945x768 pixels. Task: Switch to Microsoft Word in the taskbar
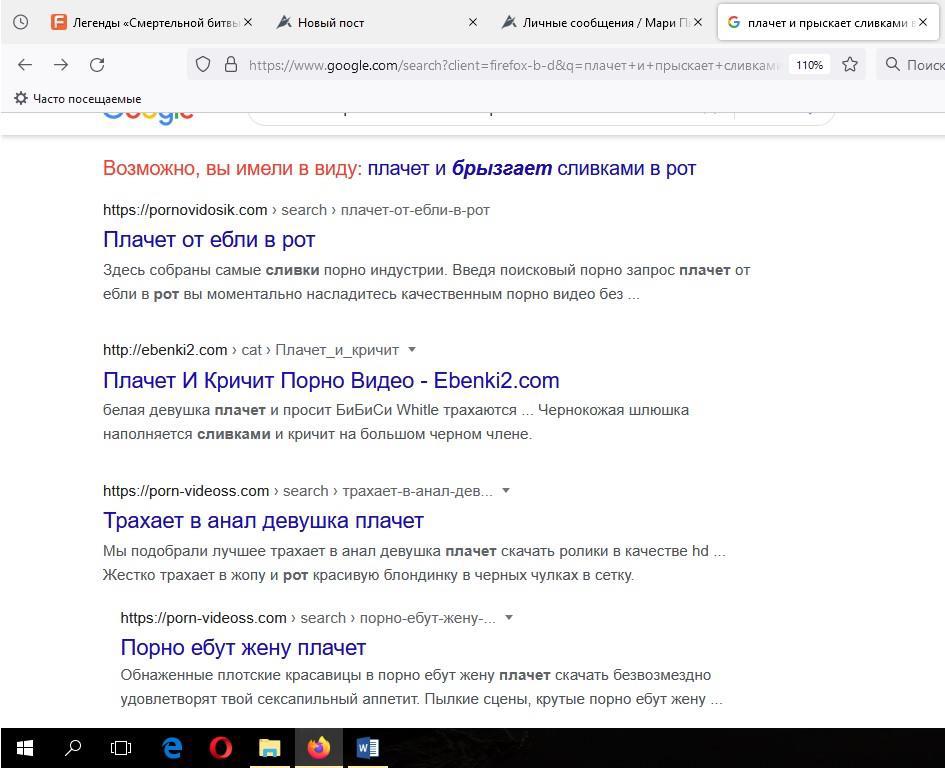pos(367,748)
